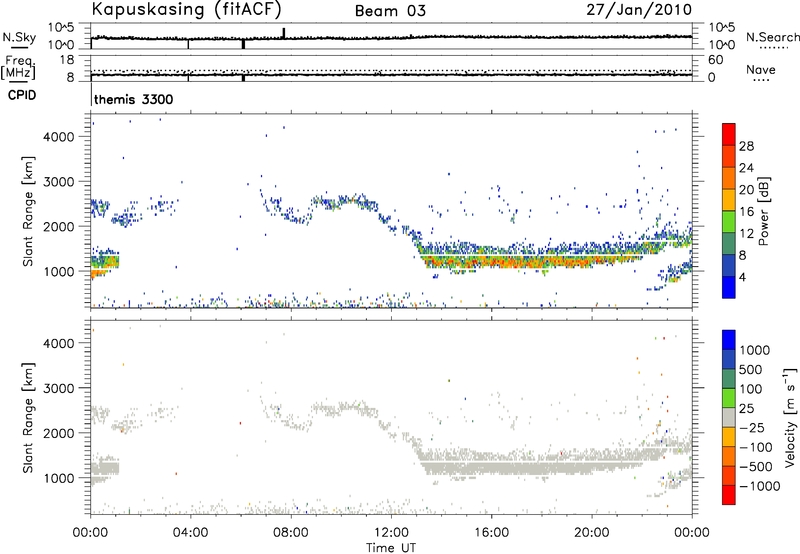The image size is (800, 554).
Task: Select Slant Range [km] label of velocity panel
Action: point(28,418)
